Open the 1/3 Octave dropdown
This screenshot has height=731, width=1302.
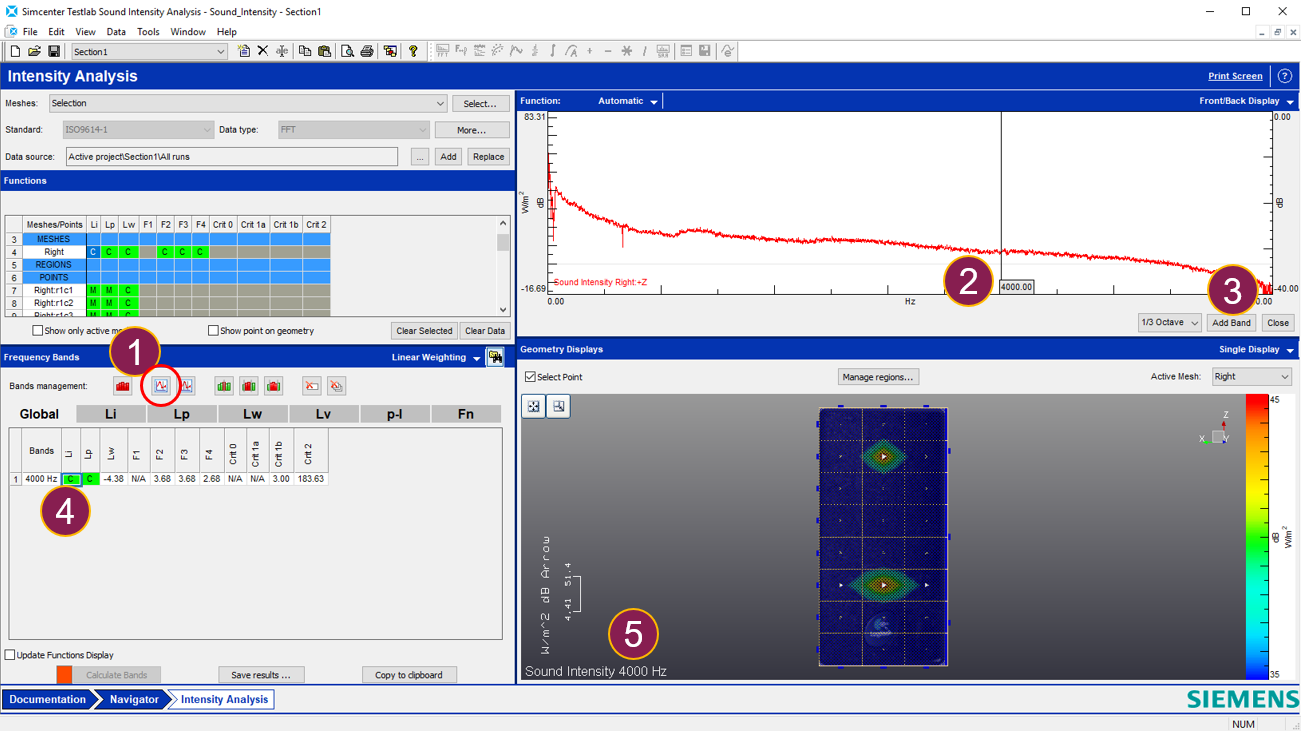[1169, 323]
